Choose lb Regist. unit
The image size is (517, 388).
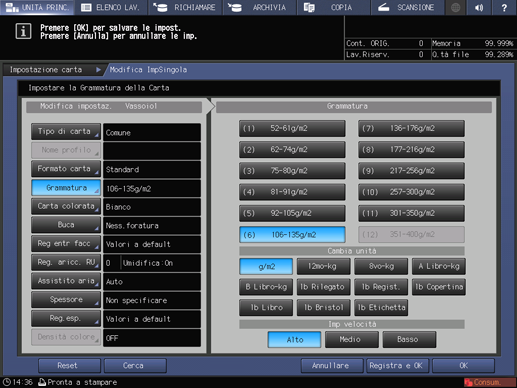(x=381, y=287)
